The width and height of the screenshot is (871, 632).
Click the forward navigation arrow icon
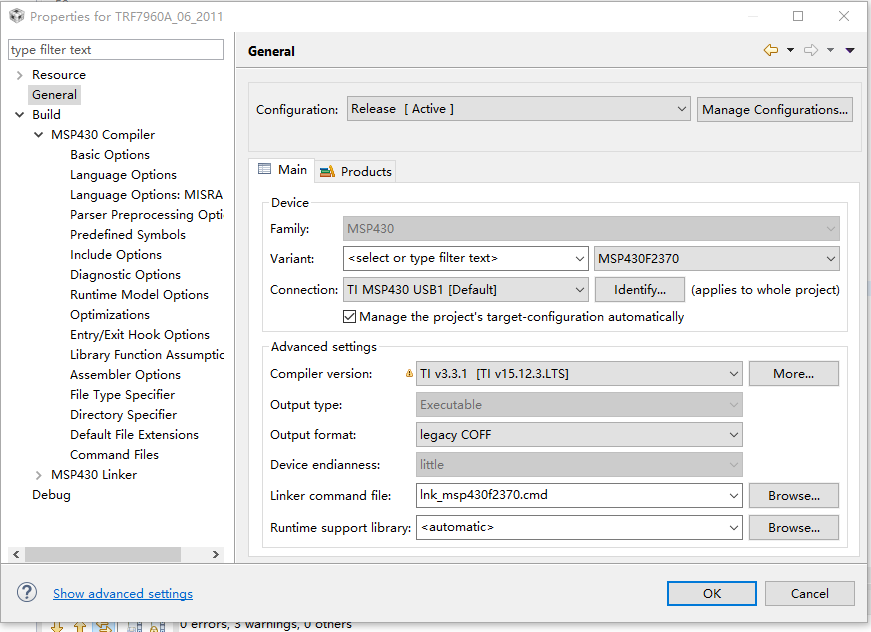(x=811, y=50)
